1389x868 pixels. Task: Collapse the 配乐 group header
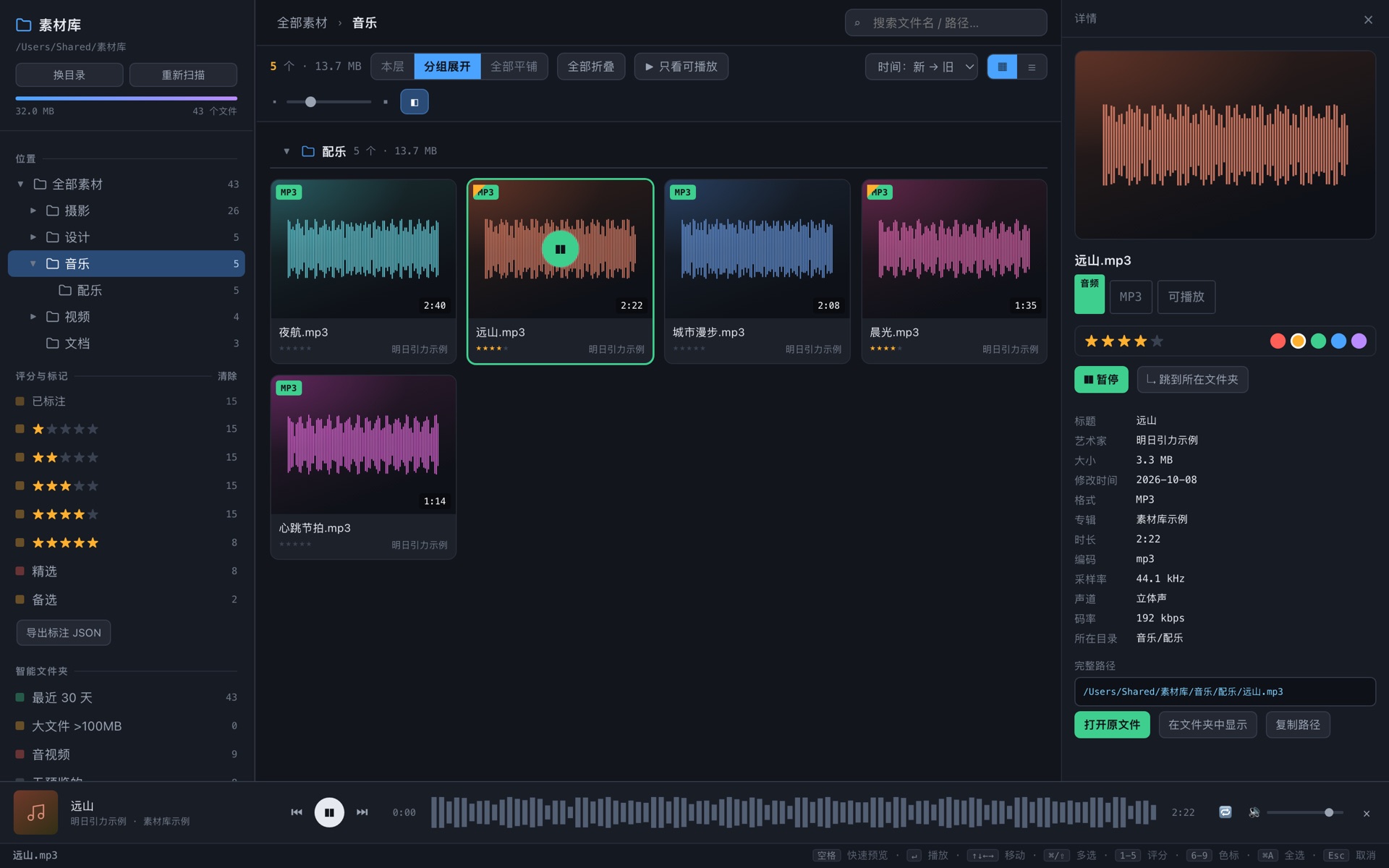286,151
